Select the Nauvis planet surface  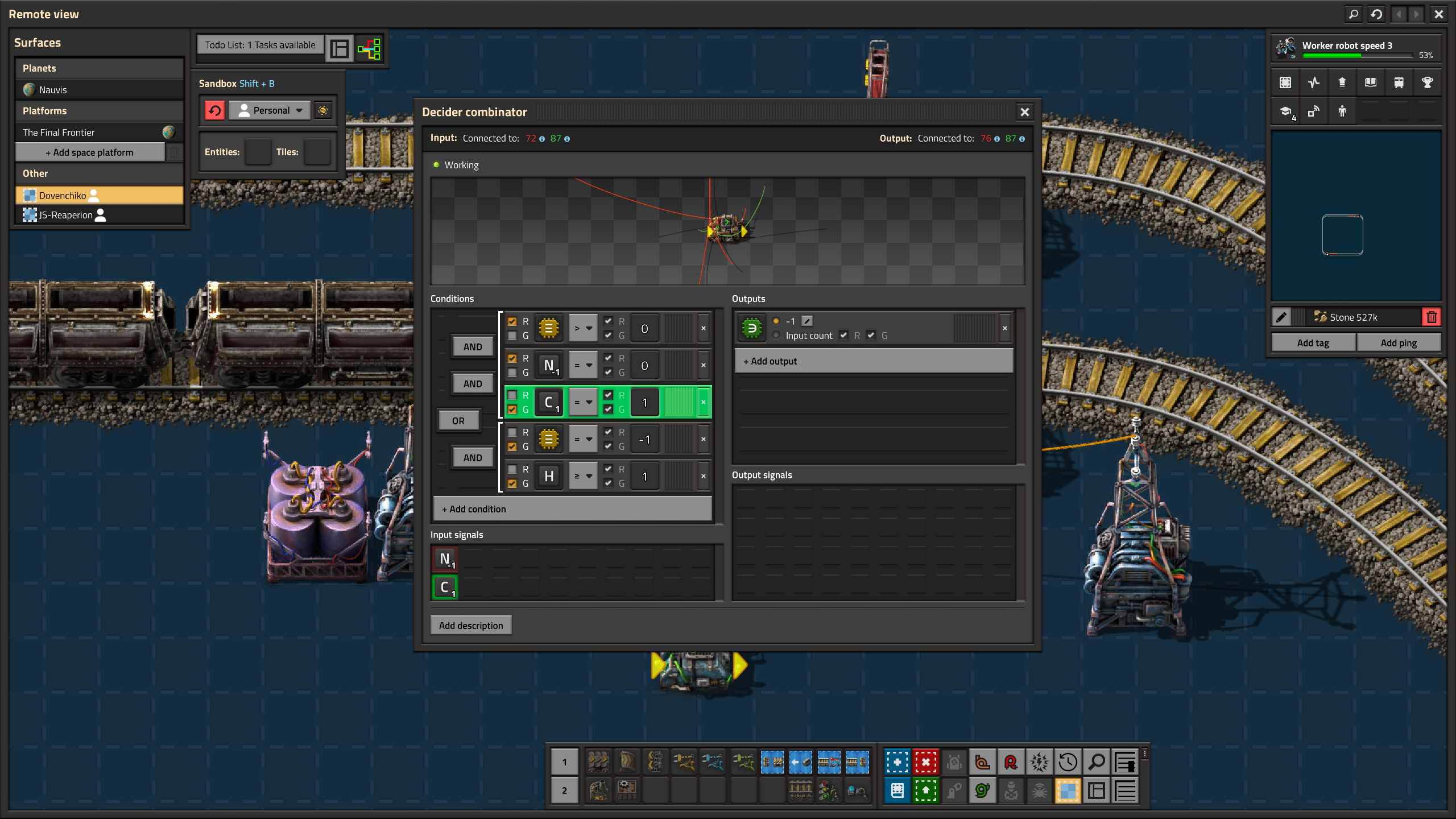pyautogui.click(x=99, y=90)
